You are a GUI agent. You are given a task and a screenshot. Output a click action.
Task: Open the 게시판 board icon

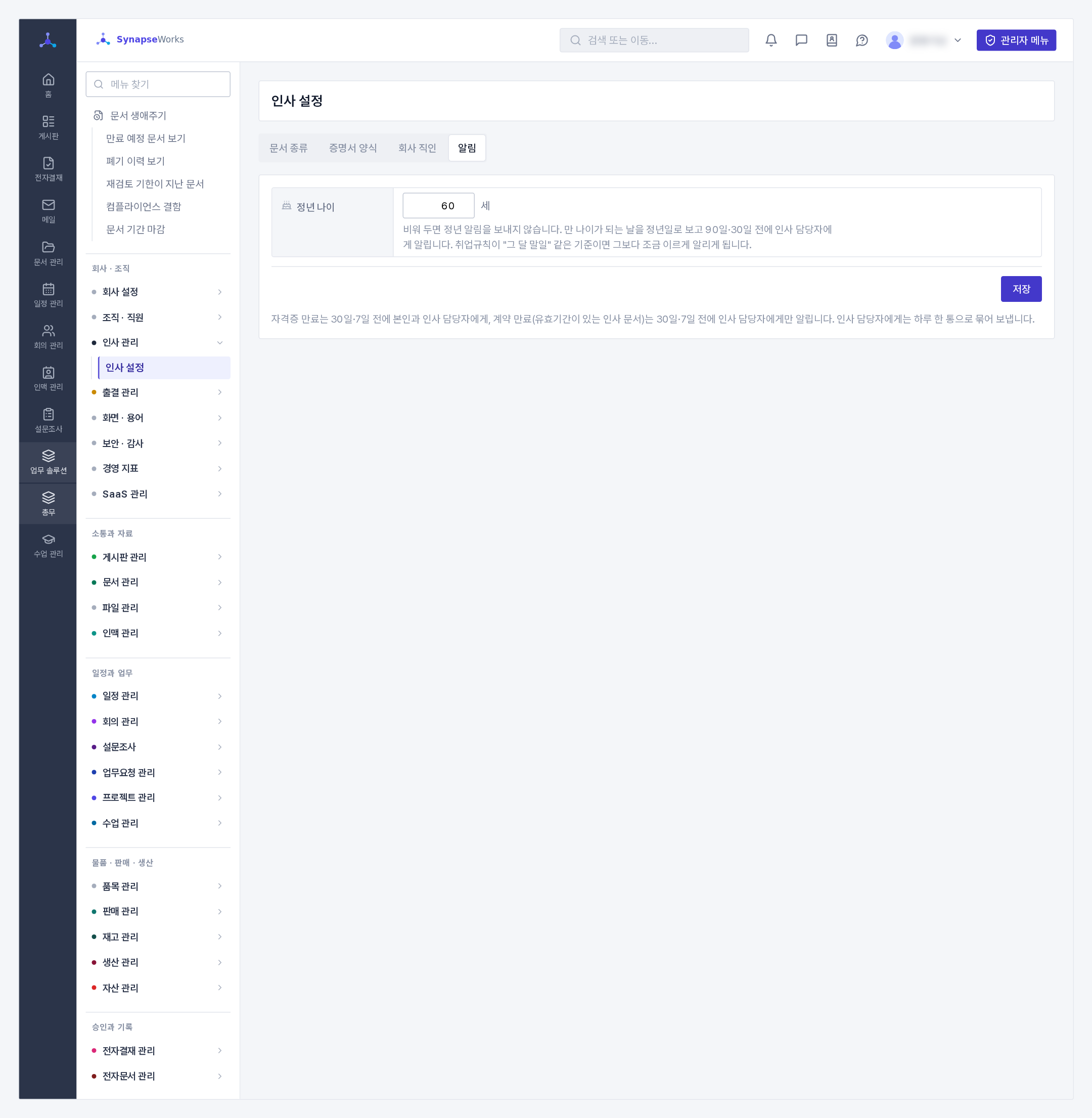coord(48,127)
